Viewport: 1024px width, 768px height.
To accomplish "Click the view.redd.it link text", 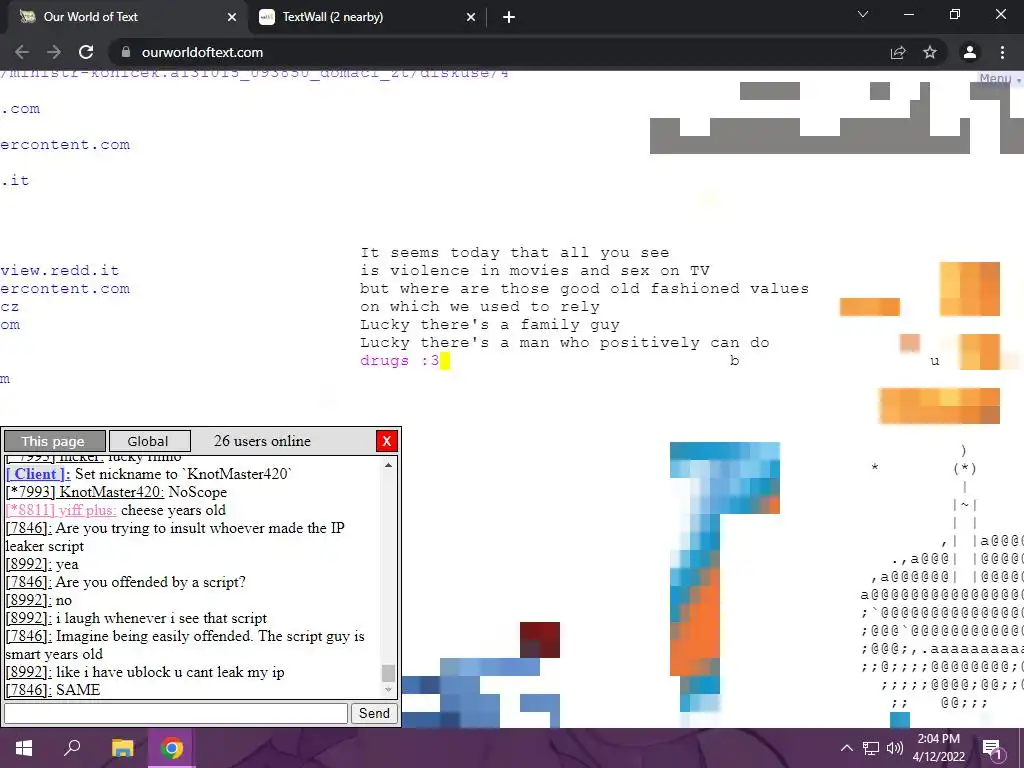I will coord(60,270).
